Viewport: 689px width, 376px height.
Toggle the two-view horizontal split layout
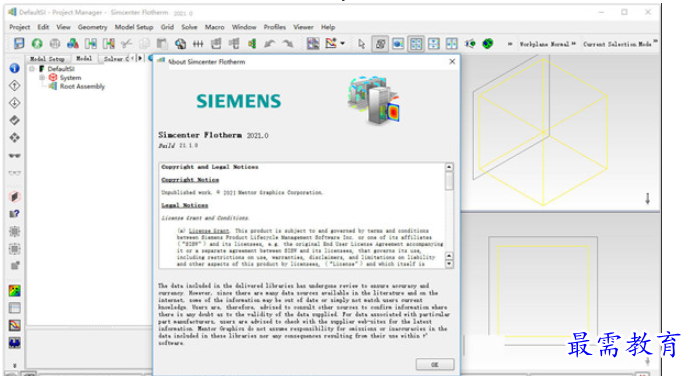[x=434, y=44]
